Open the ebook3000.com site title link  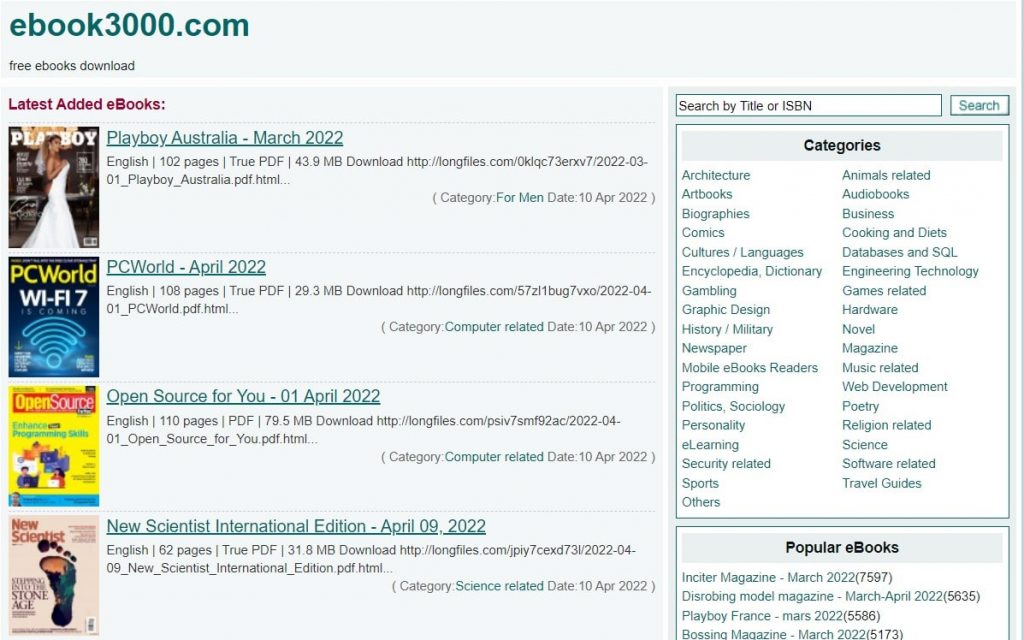[x=129, y=25]
